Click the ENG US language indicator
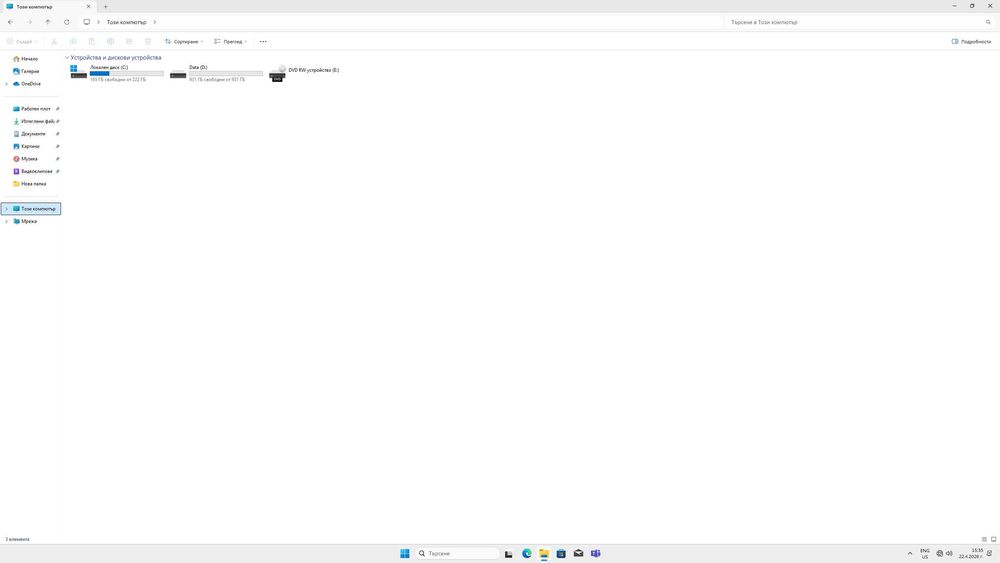This screenshot has height=563, width=1000. click(925, 553)
